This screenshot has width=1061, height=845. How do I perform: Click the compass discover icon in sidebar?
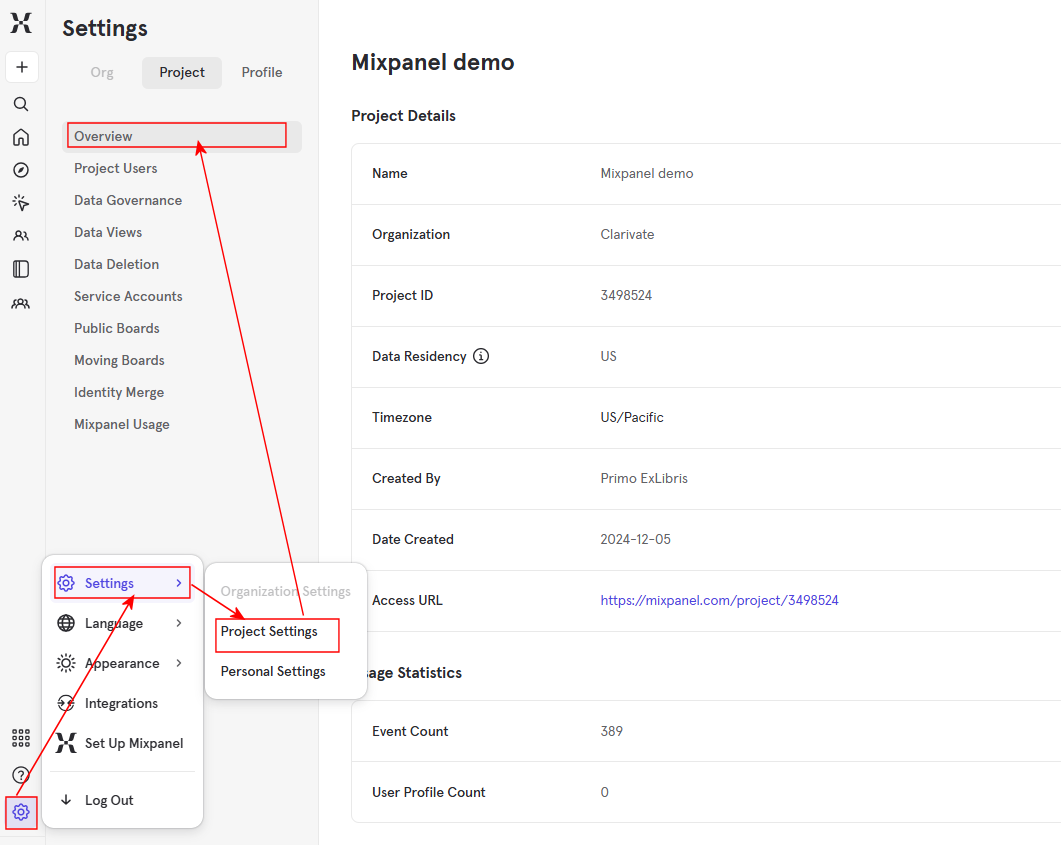(x=21, y=170)
